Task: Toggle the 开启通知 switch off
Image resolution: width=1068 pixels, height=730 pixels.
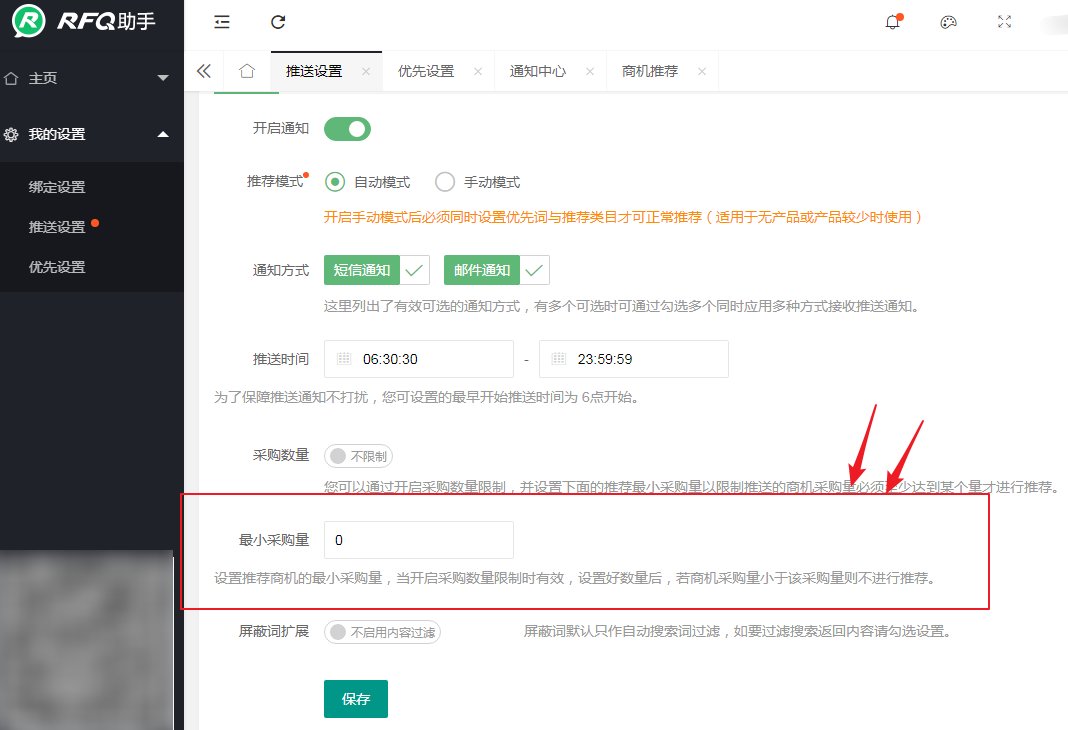Action: tap(347, 129)
